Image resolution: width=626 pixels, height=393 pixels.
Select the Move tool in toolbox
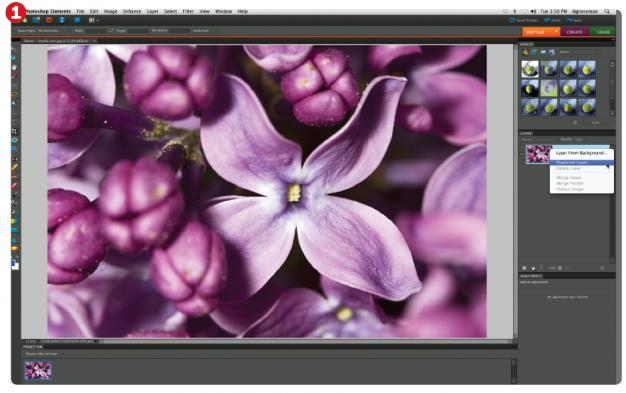14,49
